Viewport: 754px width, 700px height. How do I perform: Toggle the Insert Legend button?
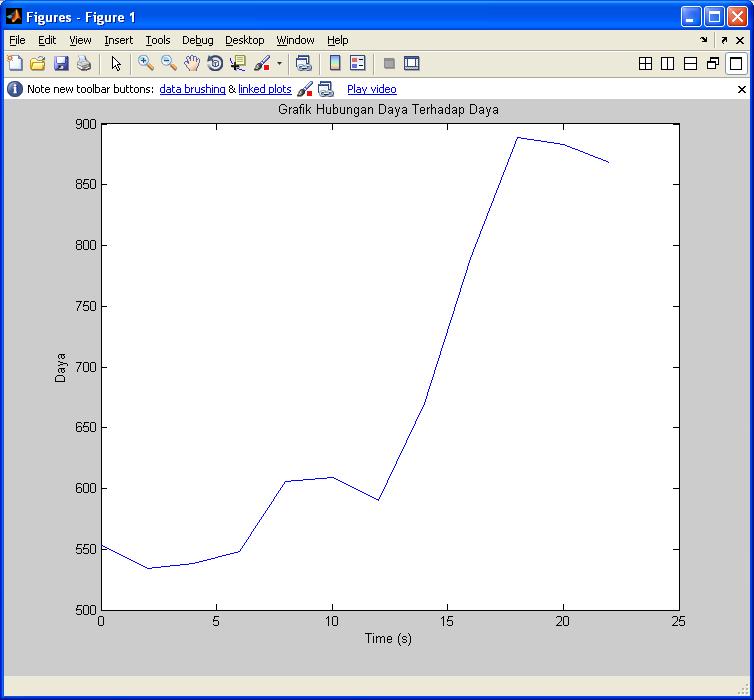(x=358, y=64)
